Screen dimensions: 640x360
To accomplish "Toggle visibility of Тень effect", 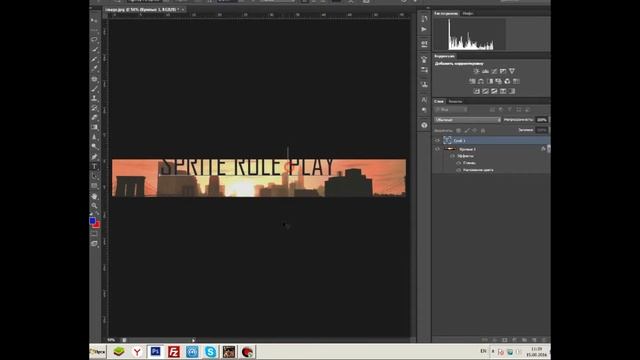I will click(459, 163).
